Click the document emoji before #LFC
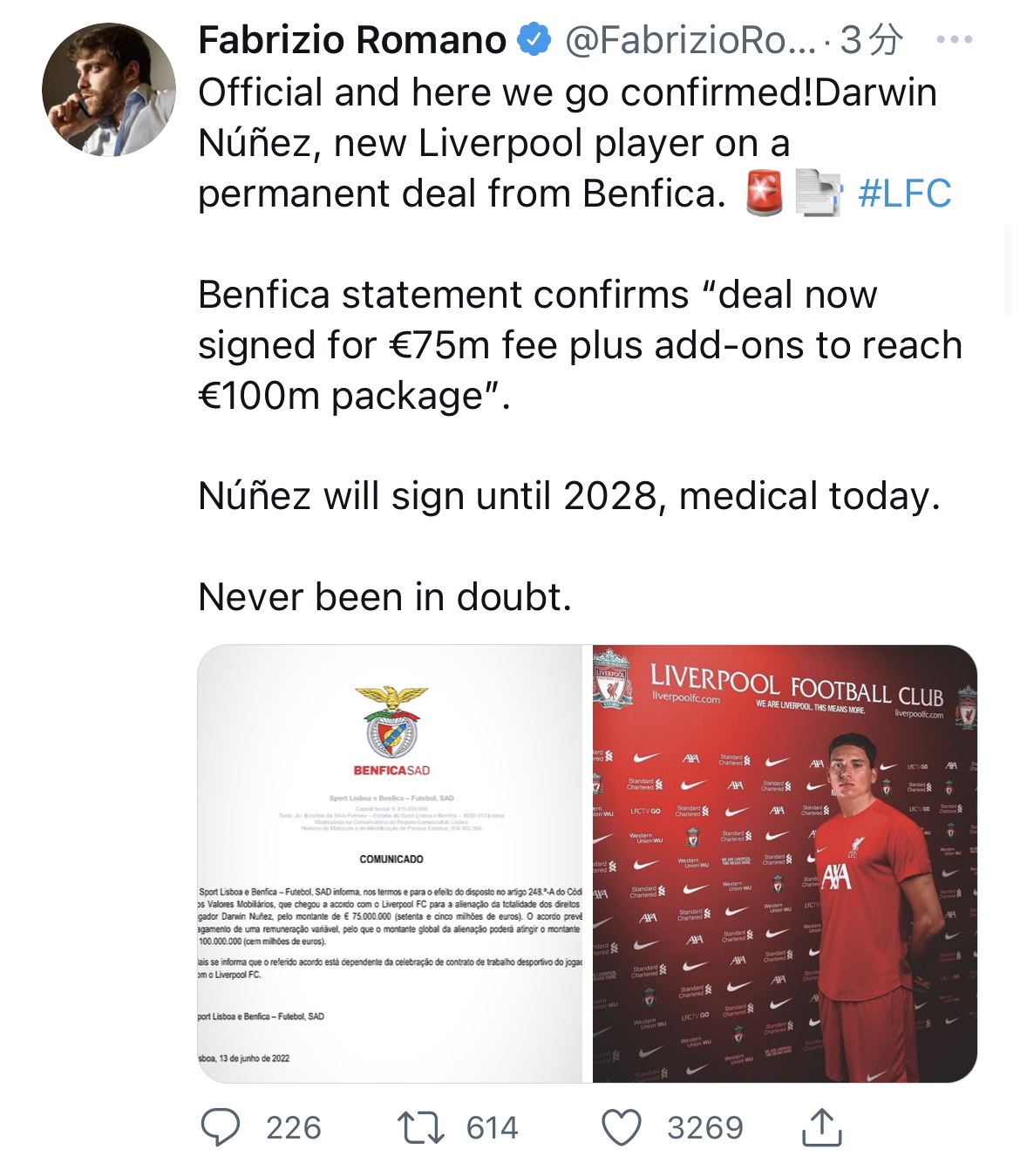The height and width of the screenshot is (1176, 1020). (817, 194)
